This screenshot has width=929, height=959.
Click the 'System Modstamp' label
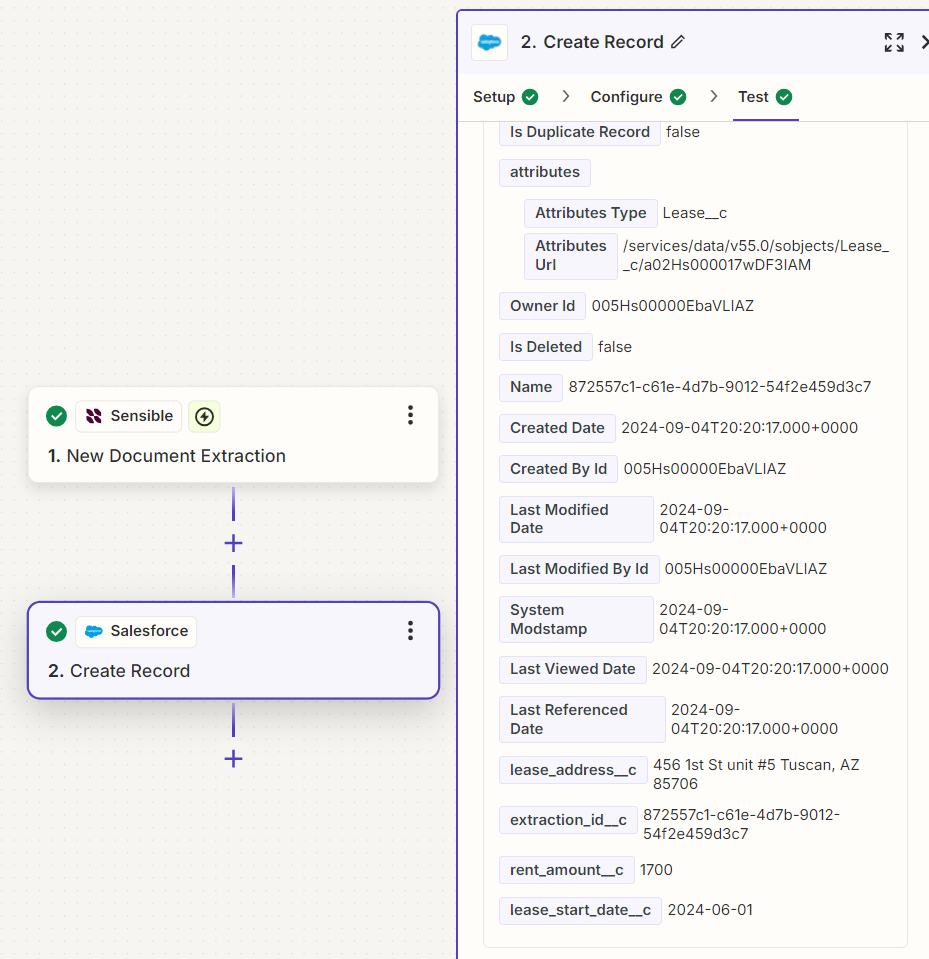[x=576, y=620]
